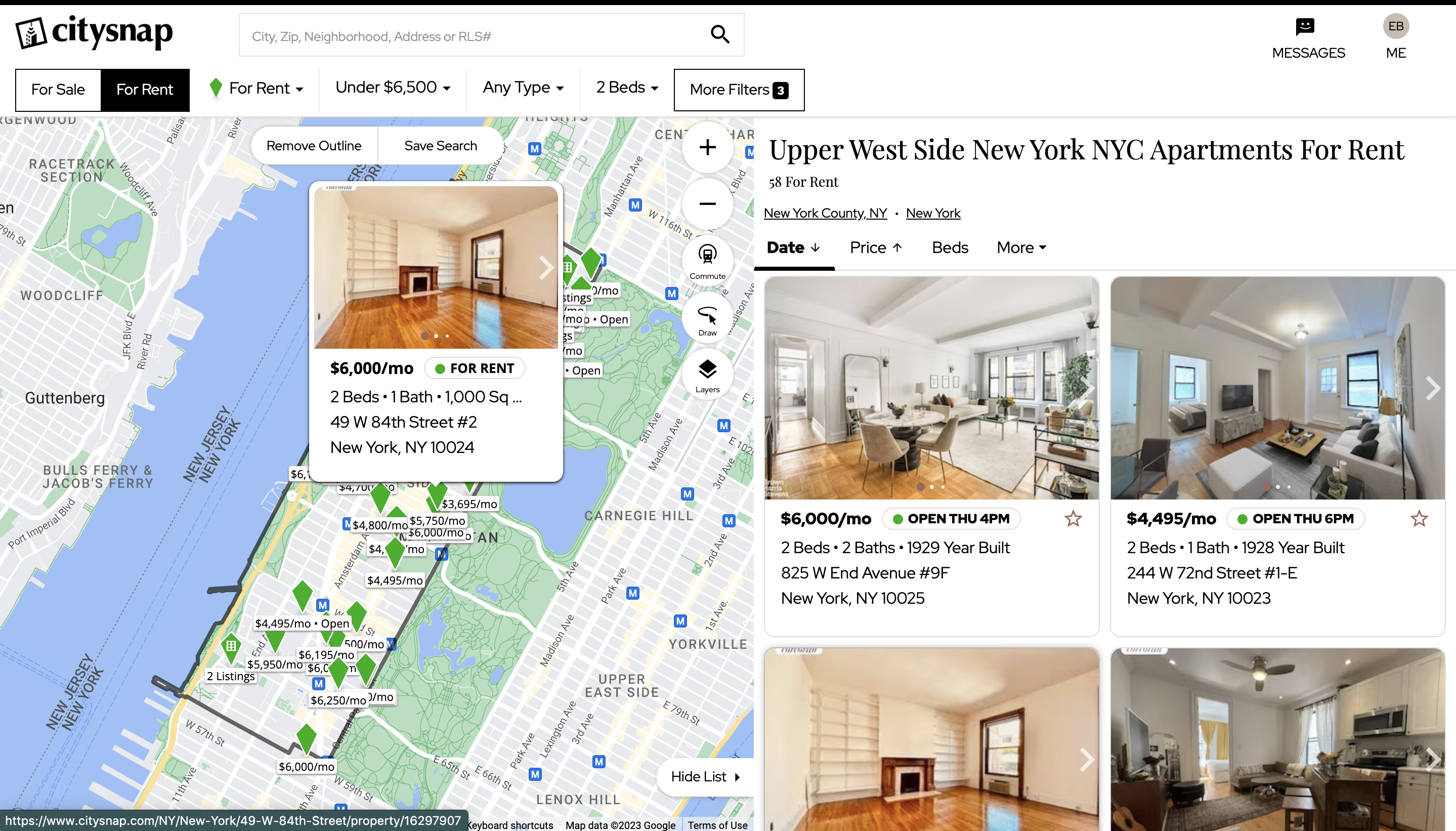Expand the More sort dropdown
Screen dimensions: 1456x831
1021,247
